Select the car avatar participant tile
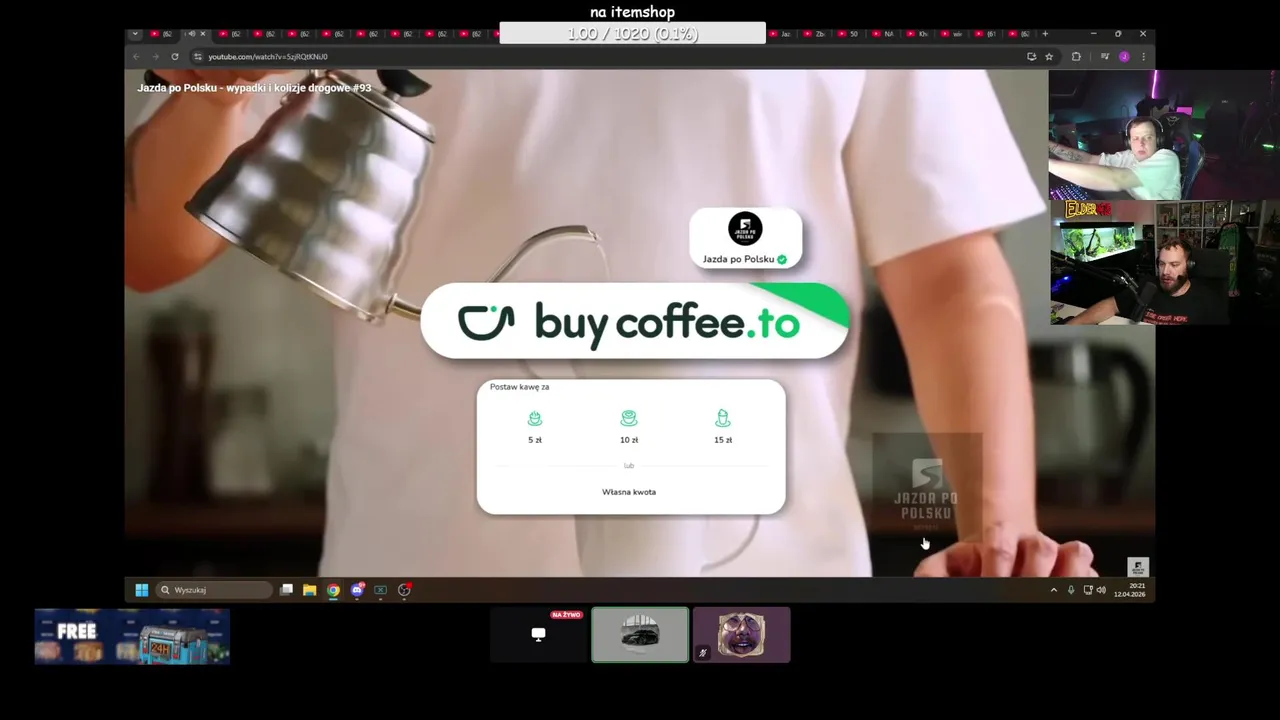 (640, 634)
